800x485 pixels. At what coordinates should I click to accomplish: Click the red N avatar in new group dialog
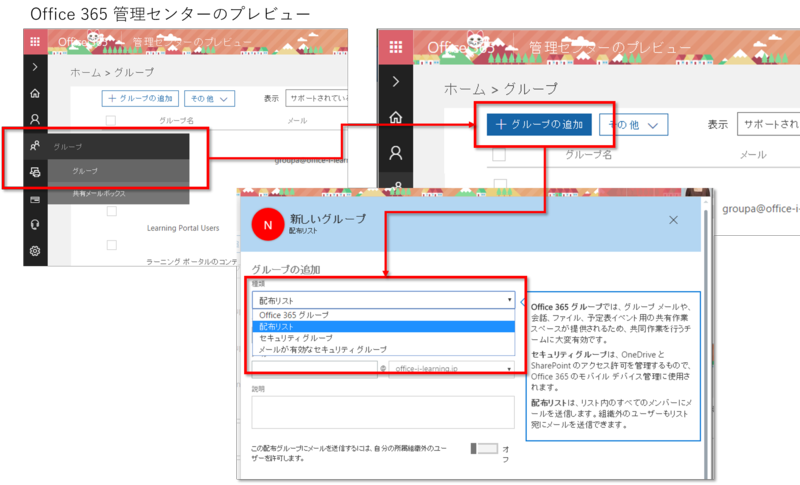pyautogui.click(x=268, y=224)
